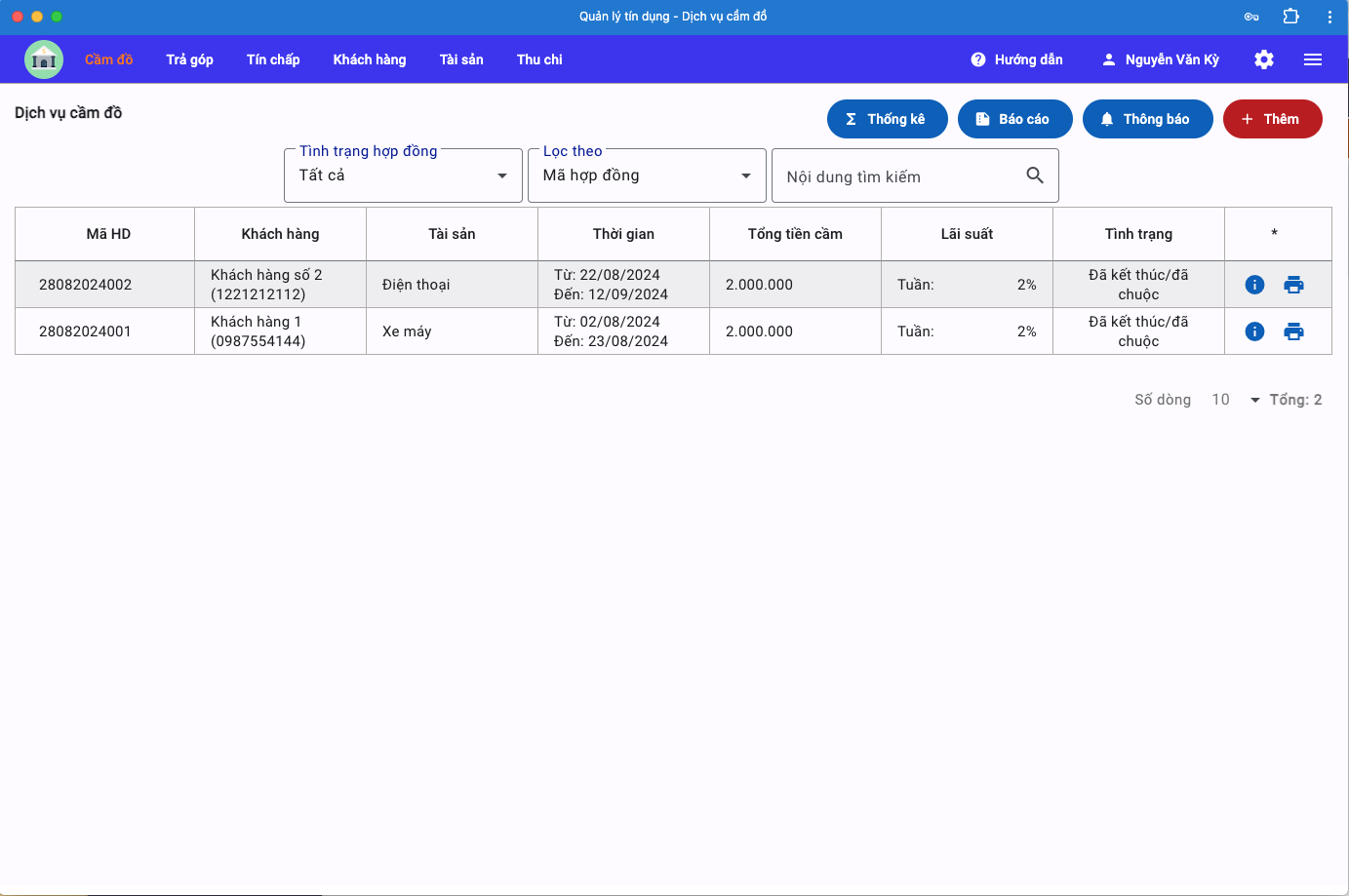Open the Tình trạng hợp đồng dropdown
1349x896 pixels.
(403, 175)
